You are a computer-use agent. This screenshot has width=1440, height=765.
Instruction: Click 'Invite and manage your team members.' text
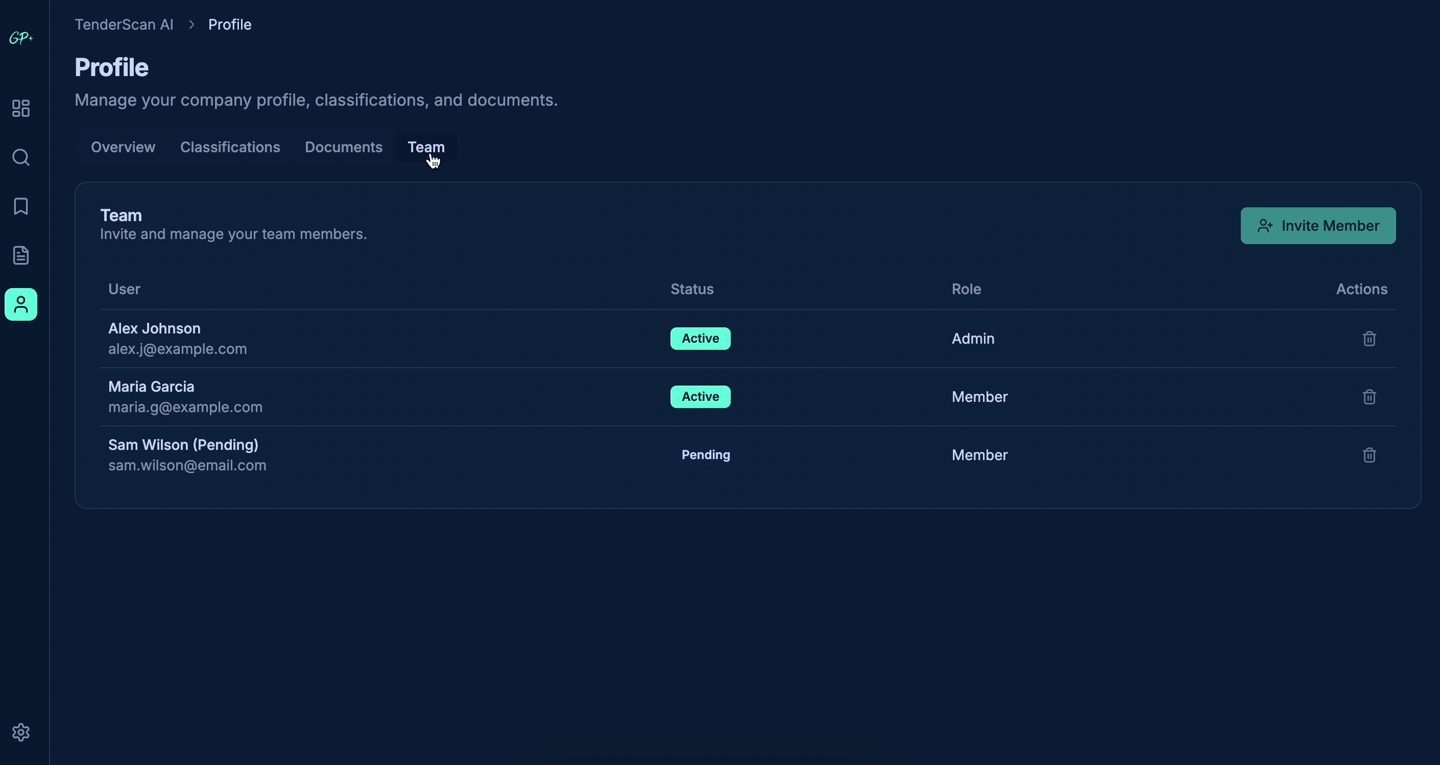click(x=233, y=234)
